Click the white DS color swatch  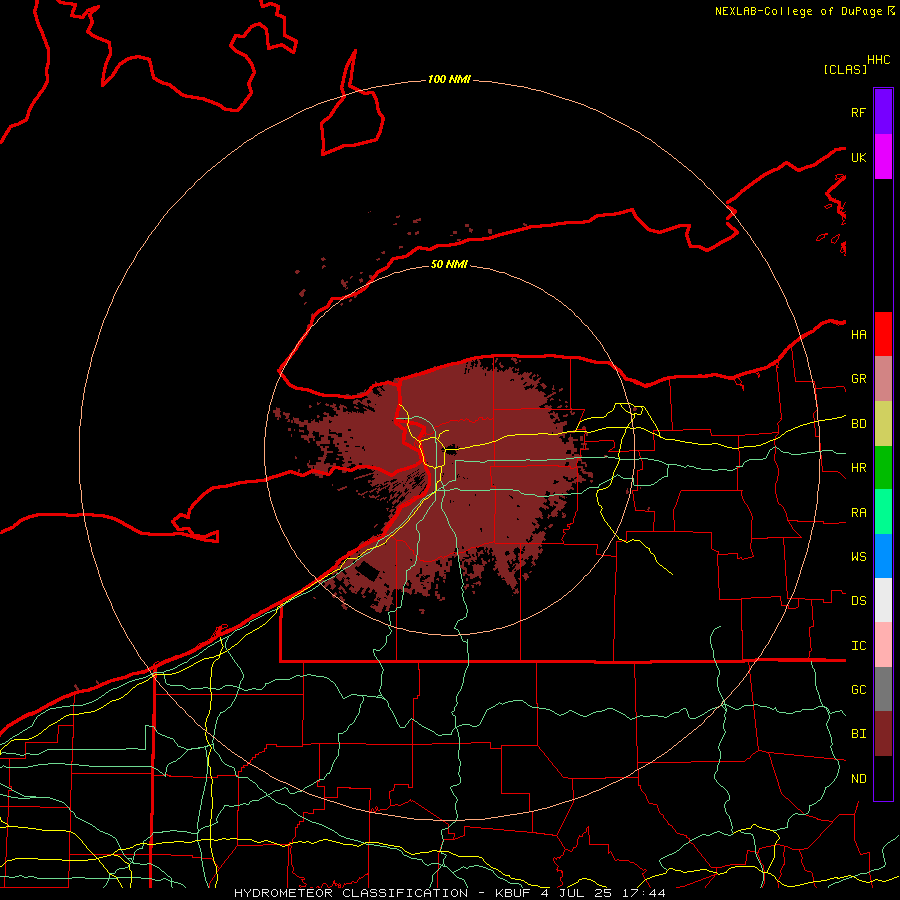pyautogui.click(x=883, y=600)
